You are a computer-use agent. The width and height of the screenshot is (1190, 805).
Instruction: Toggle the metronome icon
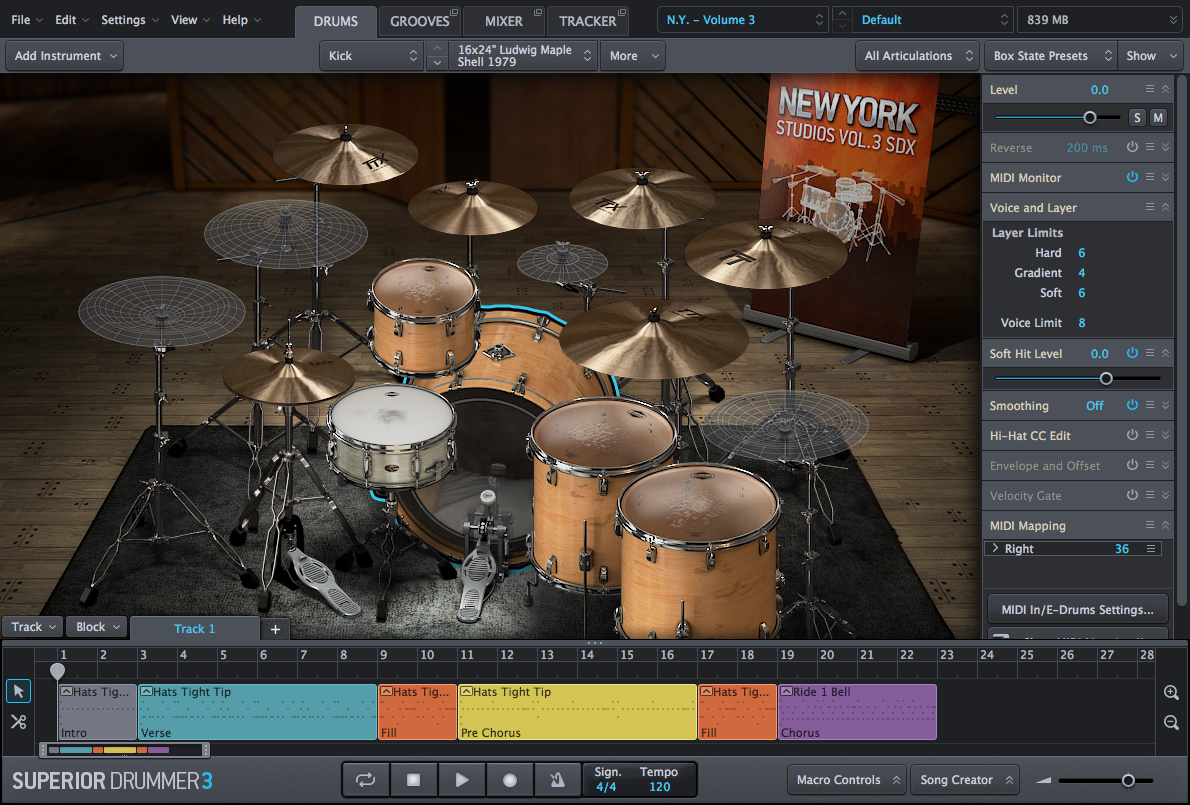[x=557, y=780]
